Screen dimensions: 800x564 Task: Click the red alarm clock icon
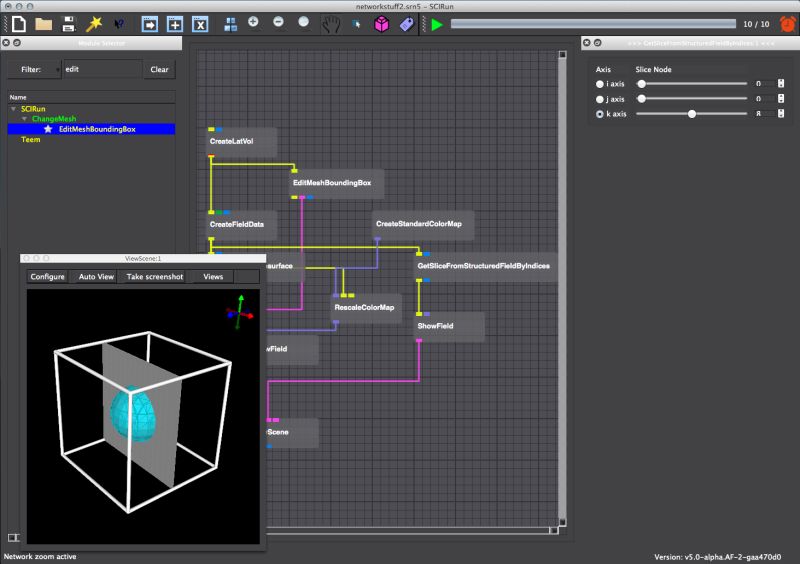coord(788,24)
